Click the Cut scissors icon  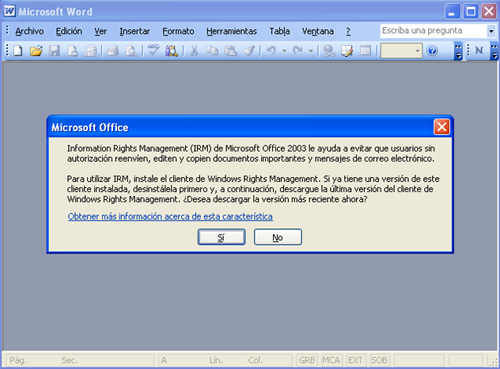(194, 51)
